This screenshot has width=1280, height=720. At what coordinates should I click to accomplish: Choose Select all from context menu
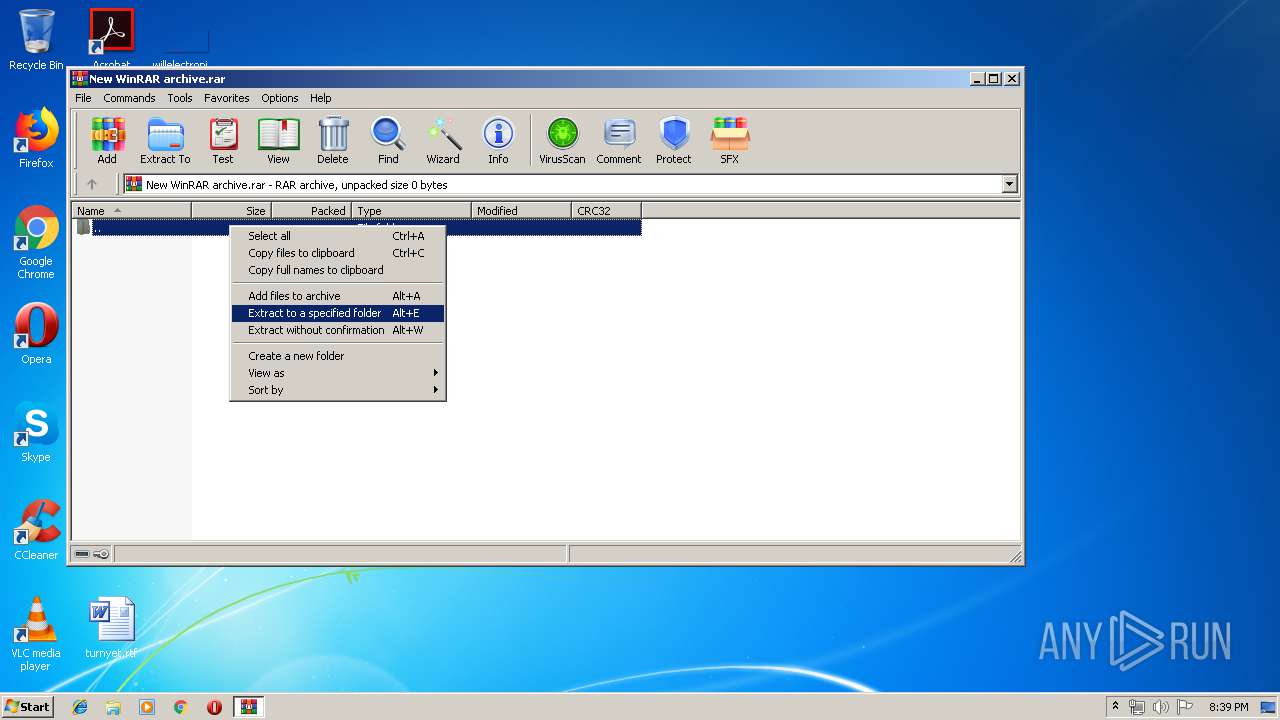(x=338, y=236)
